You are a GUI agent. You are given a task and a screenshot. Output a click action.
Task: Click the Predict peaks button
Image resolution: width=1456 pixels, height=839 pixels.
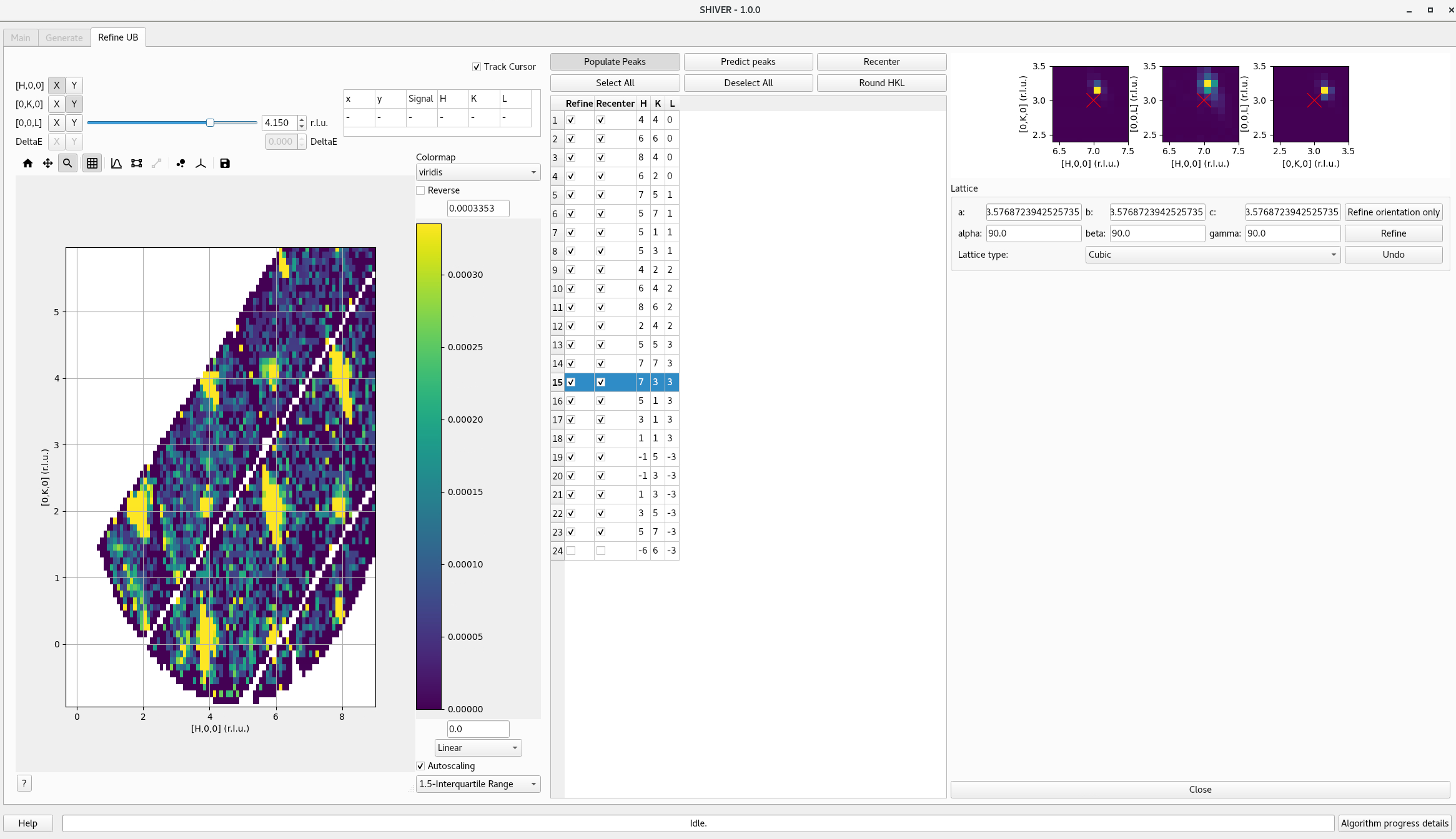(748, 61)
